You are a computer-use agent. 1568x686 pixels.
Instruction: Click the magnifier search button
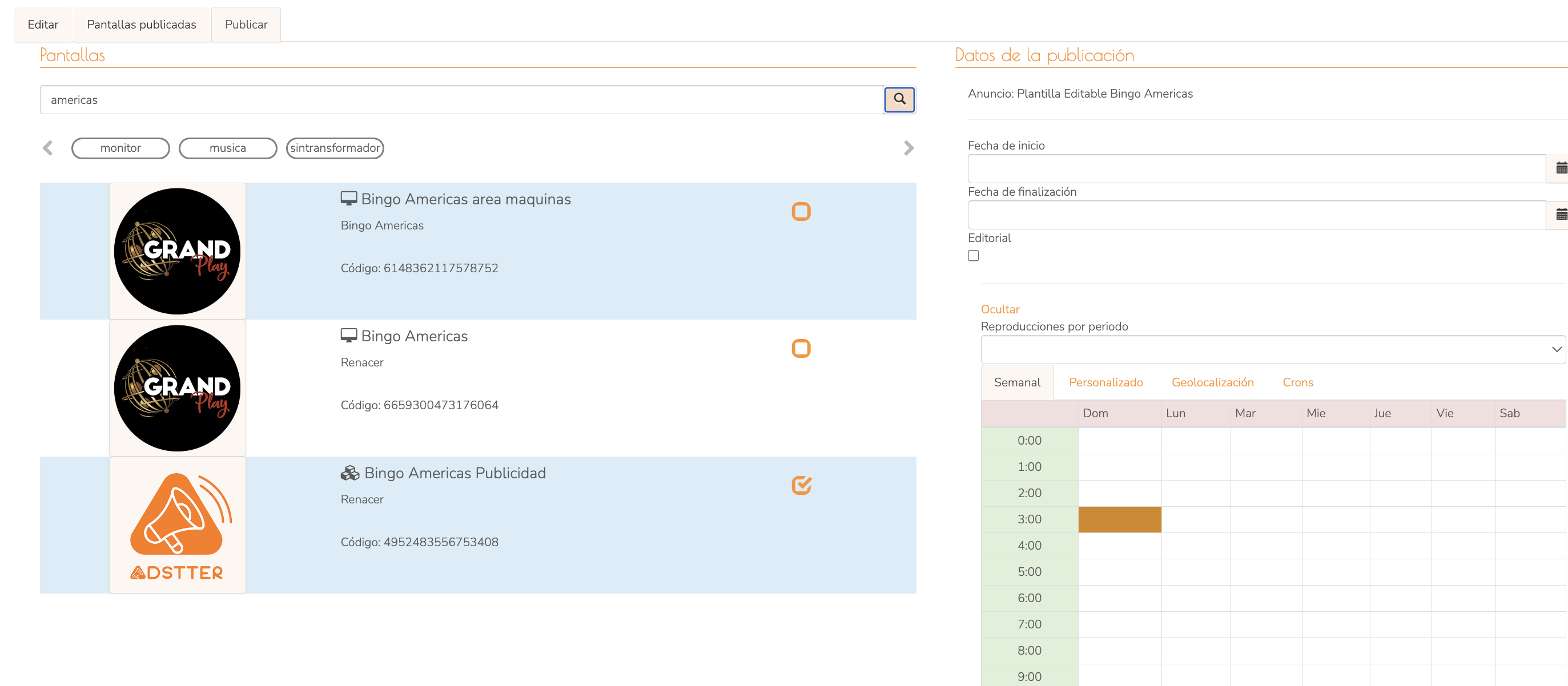tap(899, 100)
